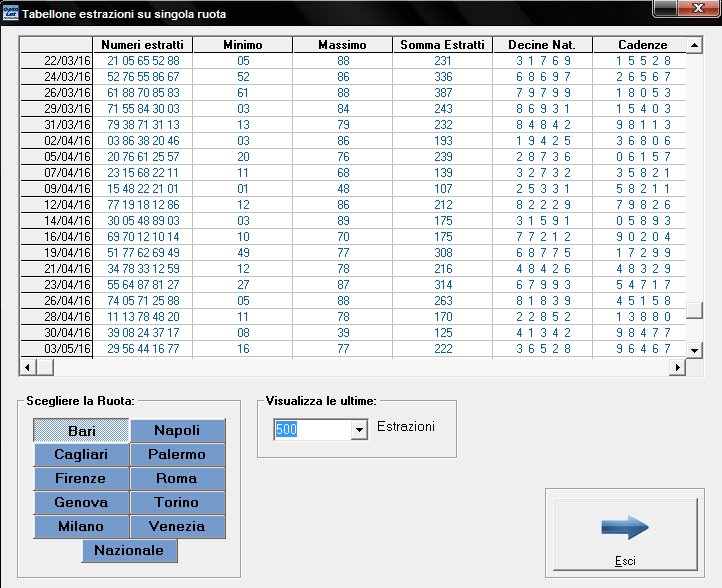Image resolution: width=722 pixels, height=588 pixels.
Task: Click the Decine Nat. column header
Action: click(x=542, y=45)
